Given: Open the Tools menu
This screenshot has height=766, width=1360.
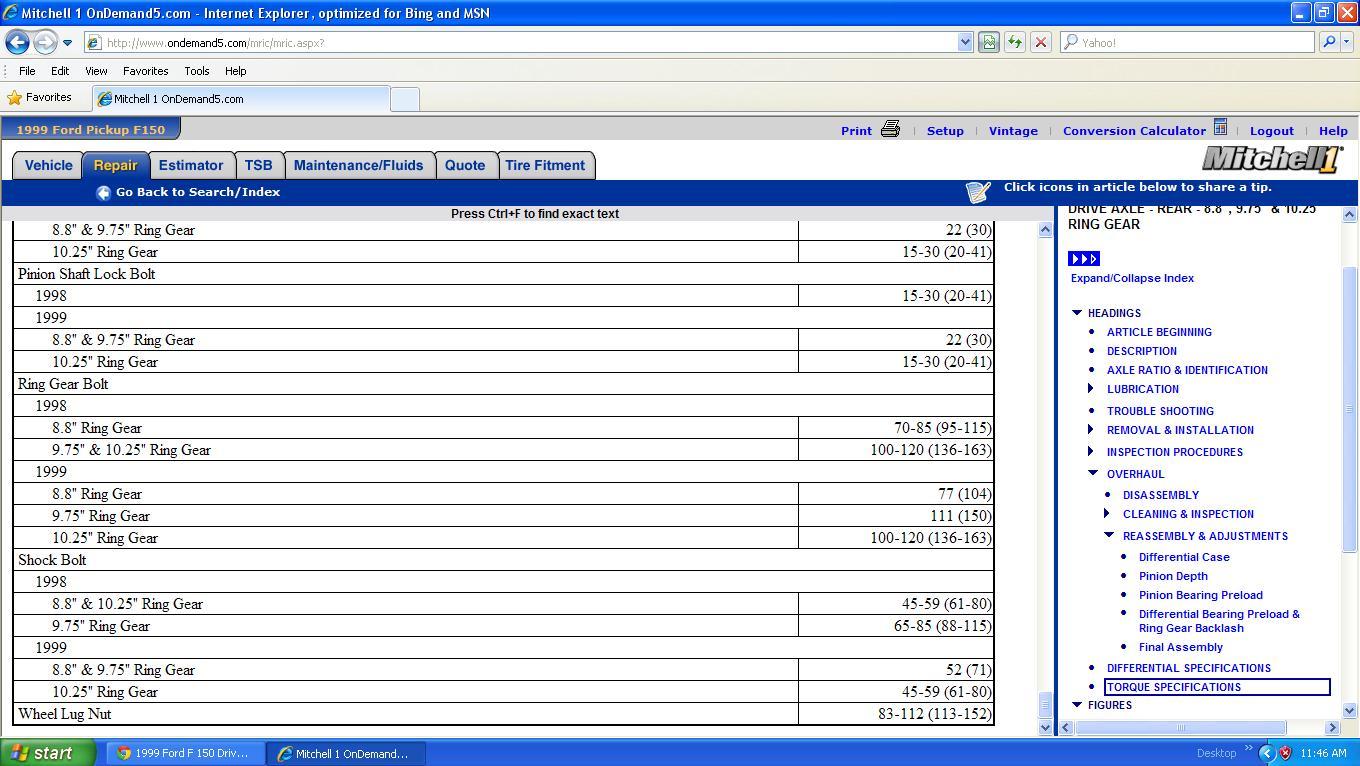Looking at the screenshot, I should 196,71.
